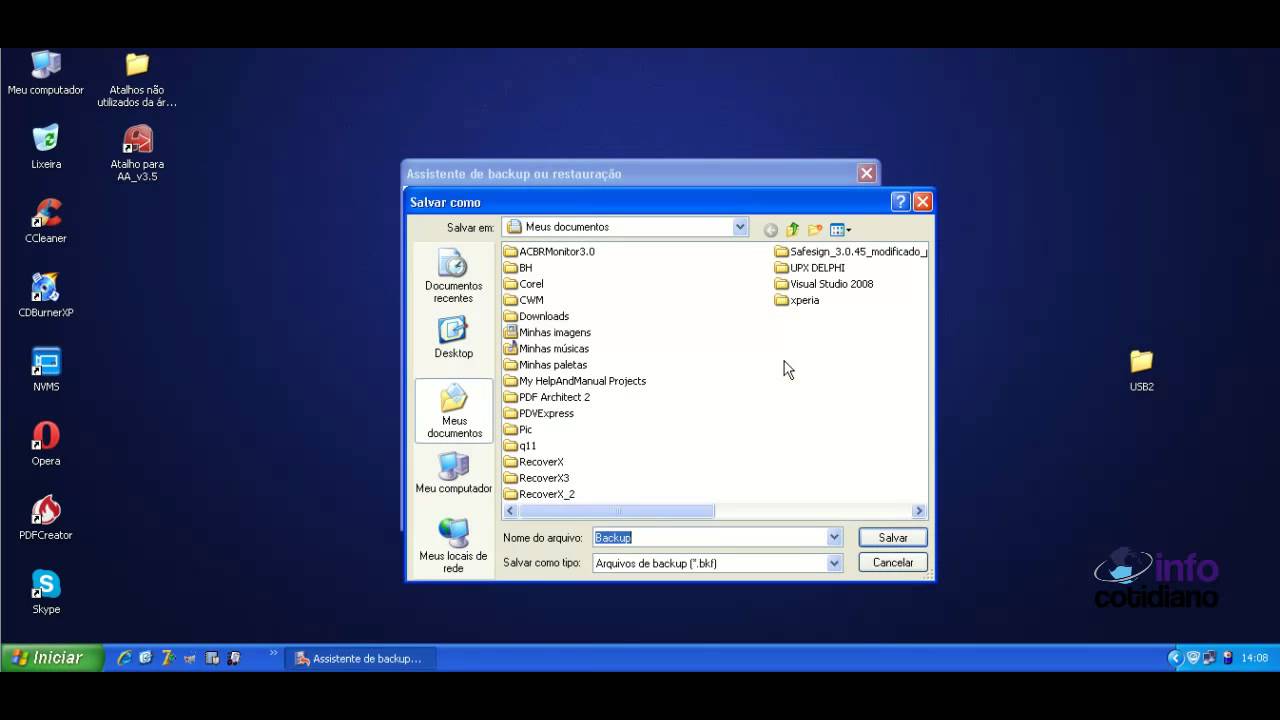The height and width of the screenshot is (720, 1280).
Task: Select the BH folder
Action: [518, 268]
